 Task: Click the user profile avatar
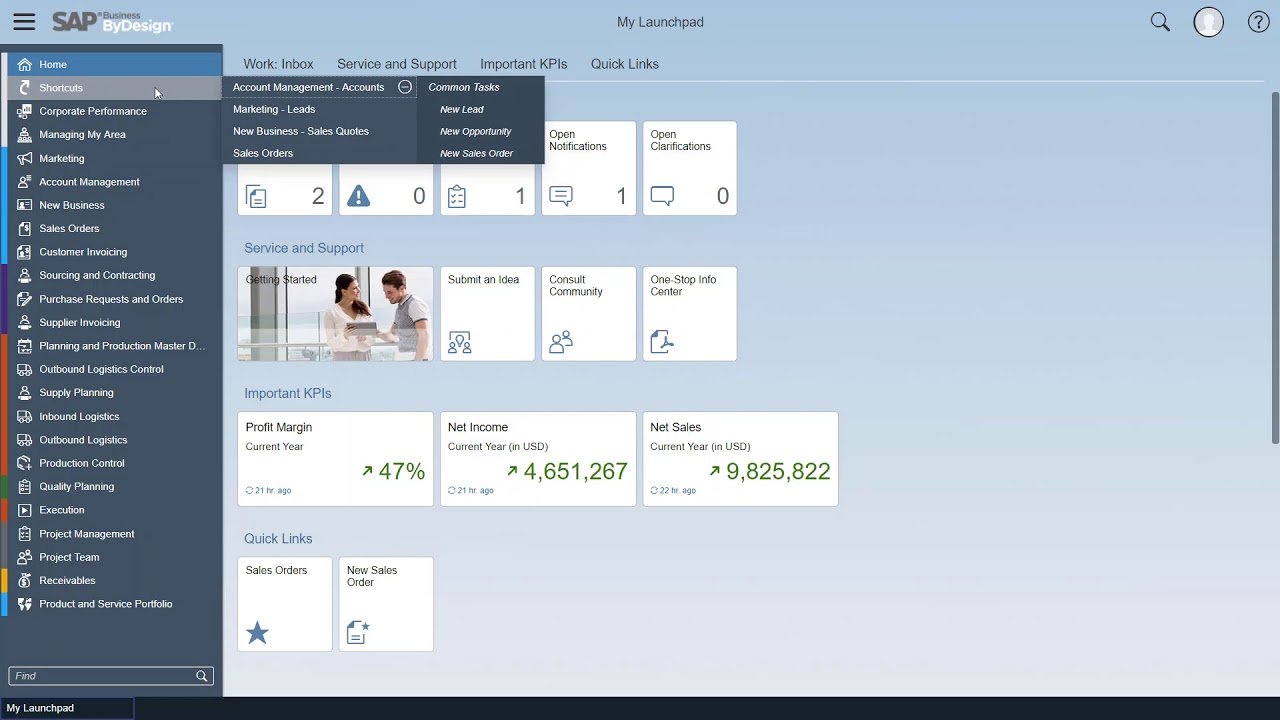[1208, 21]
